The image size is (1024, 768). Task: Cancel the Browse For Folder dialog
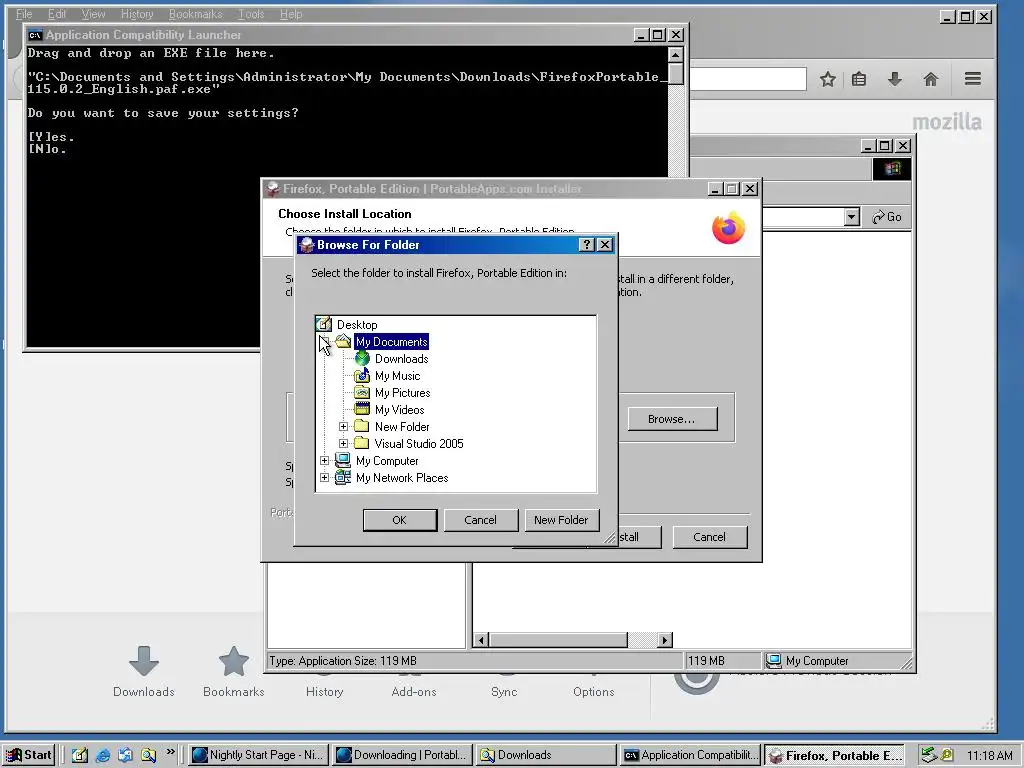pyautogui.click(x=481, y=520)
